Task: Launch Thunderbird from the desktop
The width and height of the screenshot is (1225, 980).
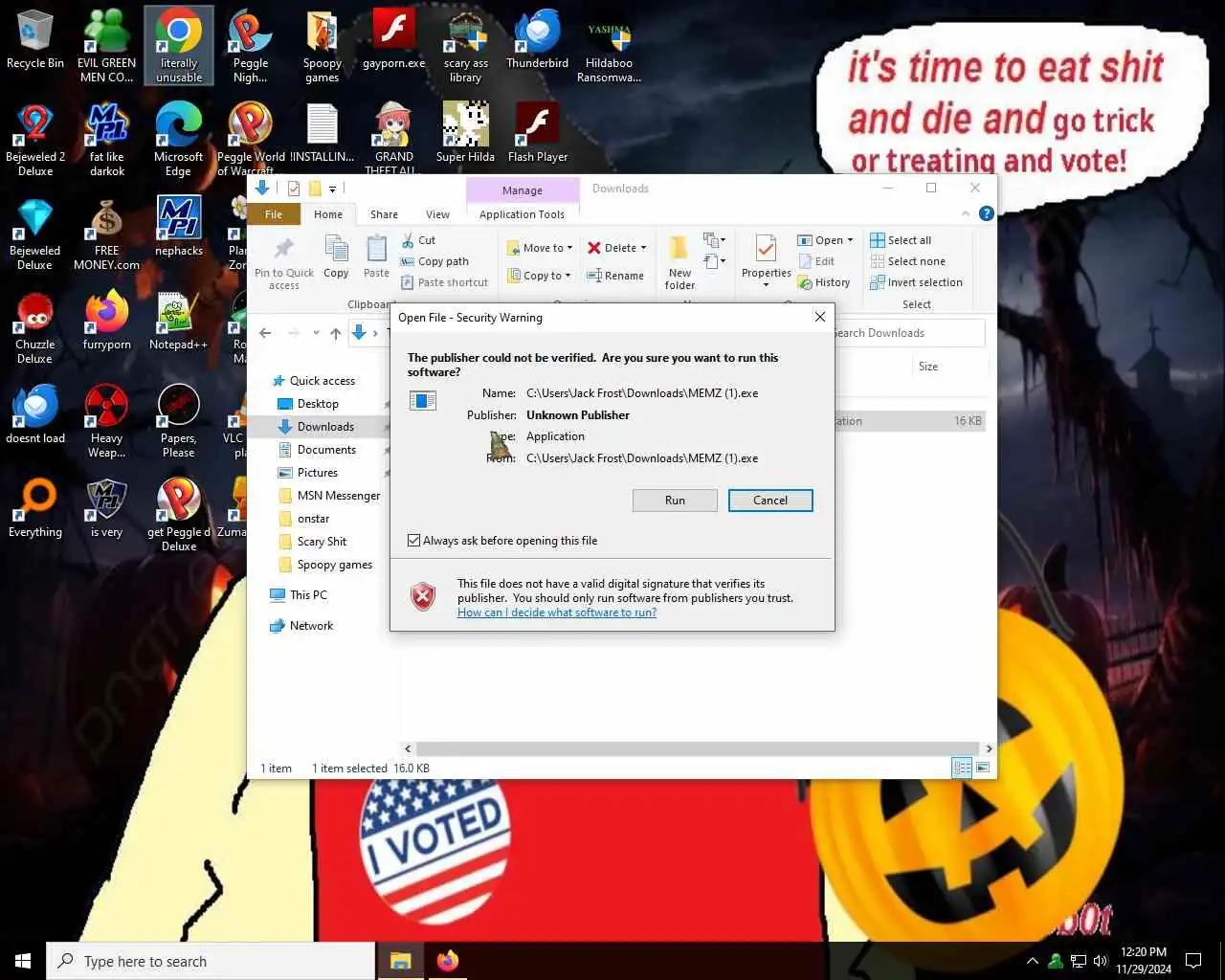Action: point(537,40)
